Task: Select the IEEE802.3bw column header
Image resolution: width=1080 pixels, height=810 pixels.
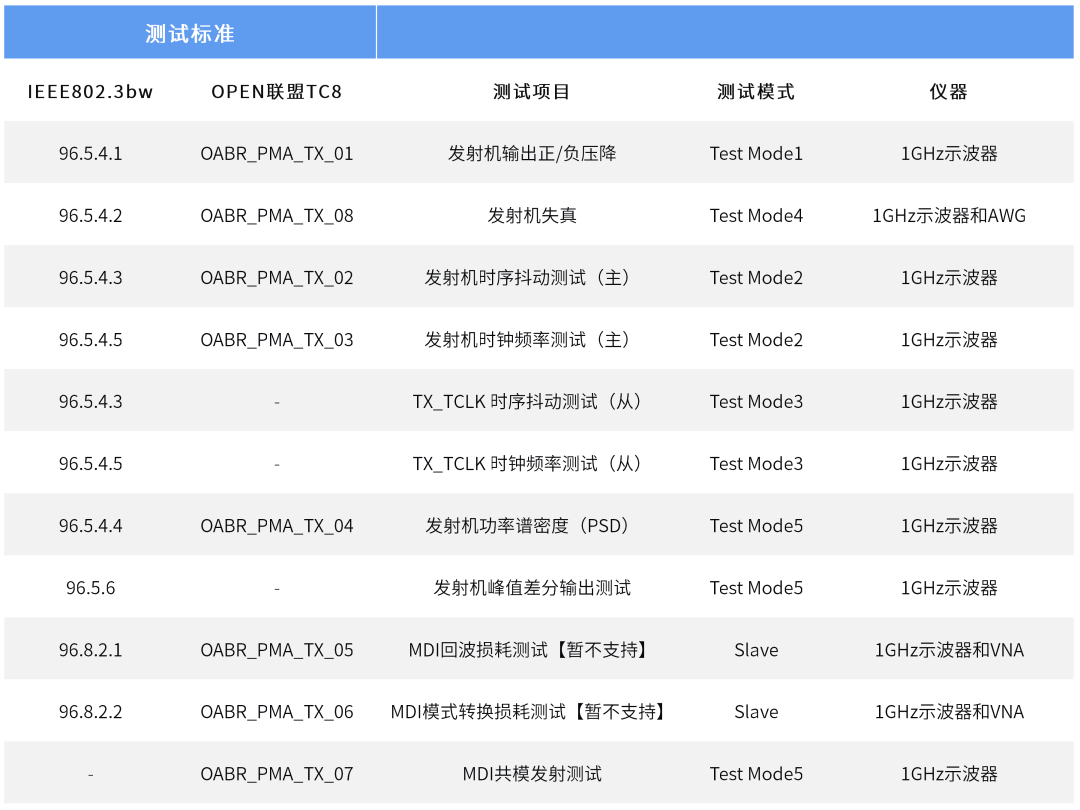Action: pyautogui.click(x=90, y=92)
